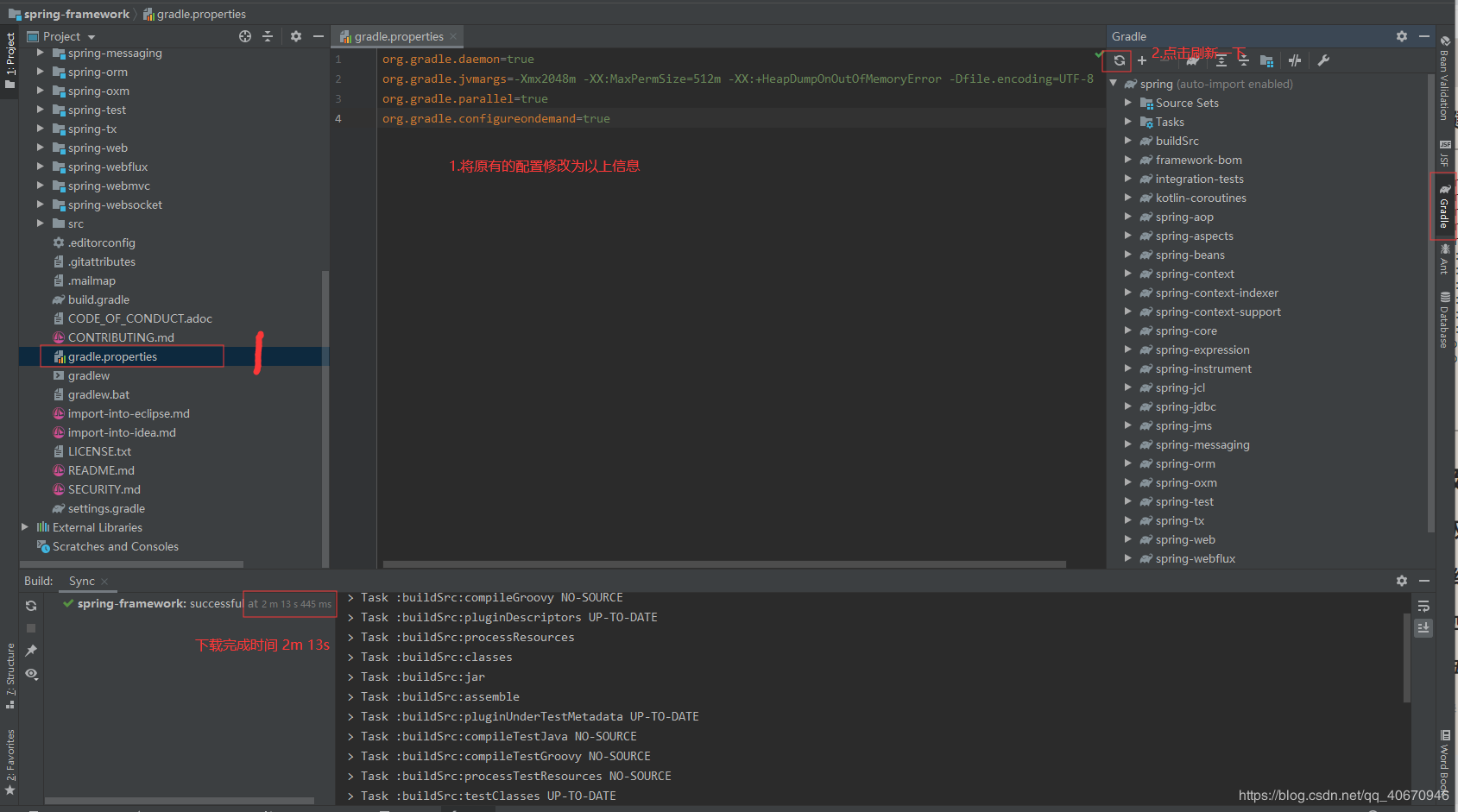The height and width of the screenshot is (812, 1458).
Task: Attach a Gradle project with plus icon
Action: click(x=1142, y=60)
